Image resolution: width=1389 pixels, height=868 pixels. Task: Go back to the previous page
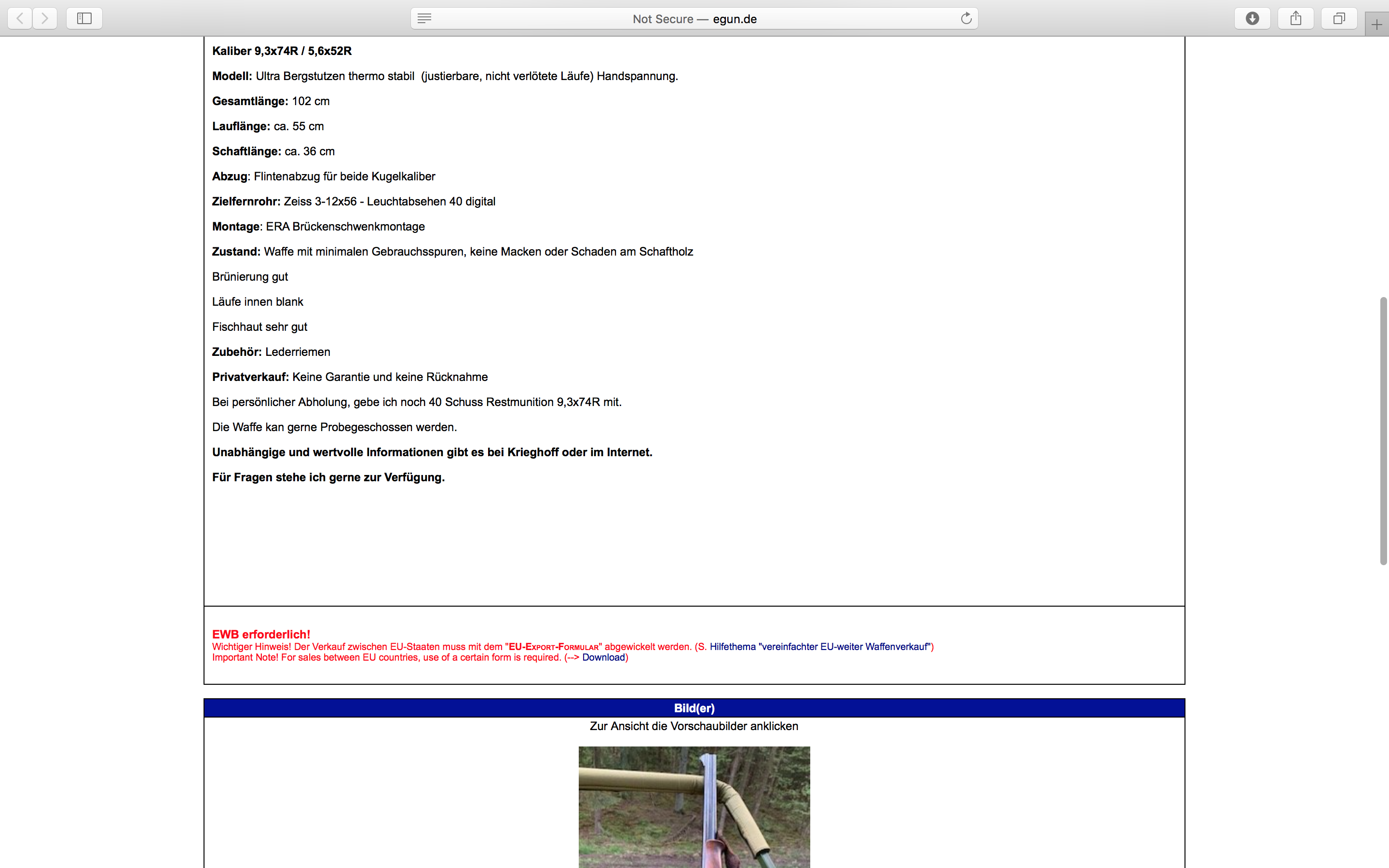(20, 18)
